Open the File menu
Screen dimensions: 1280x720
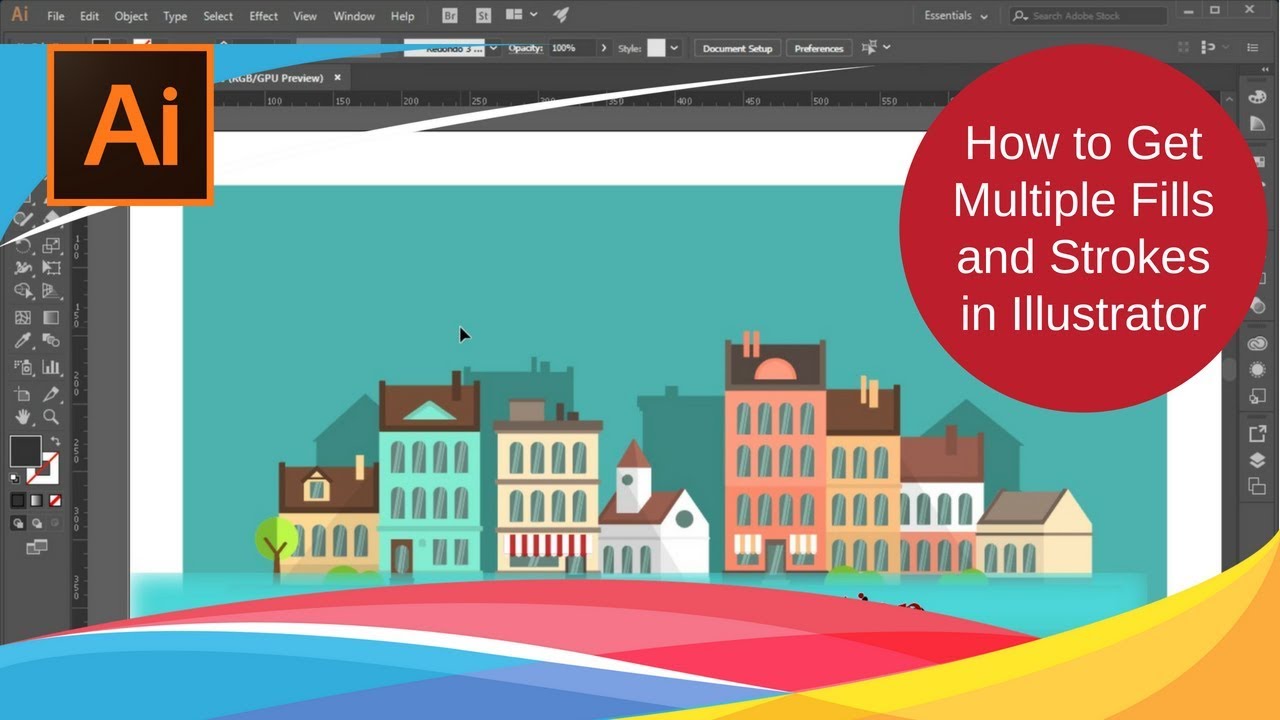(x=56, y=16)
